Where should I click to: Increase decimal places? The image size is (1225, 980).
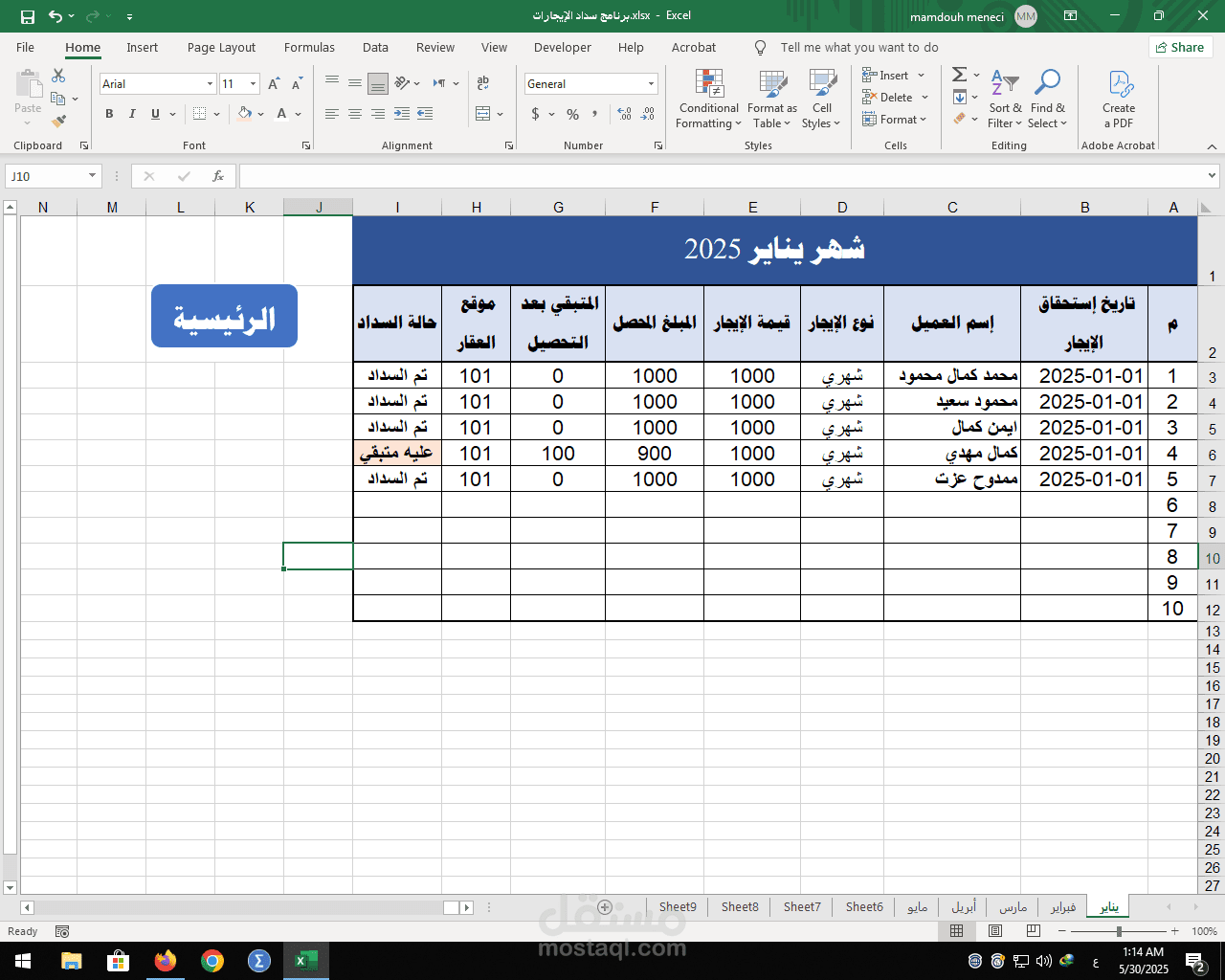625,114
